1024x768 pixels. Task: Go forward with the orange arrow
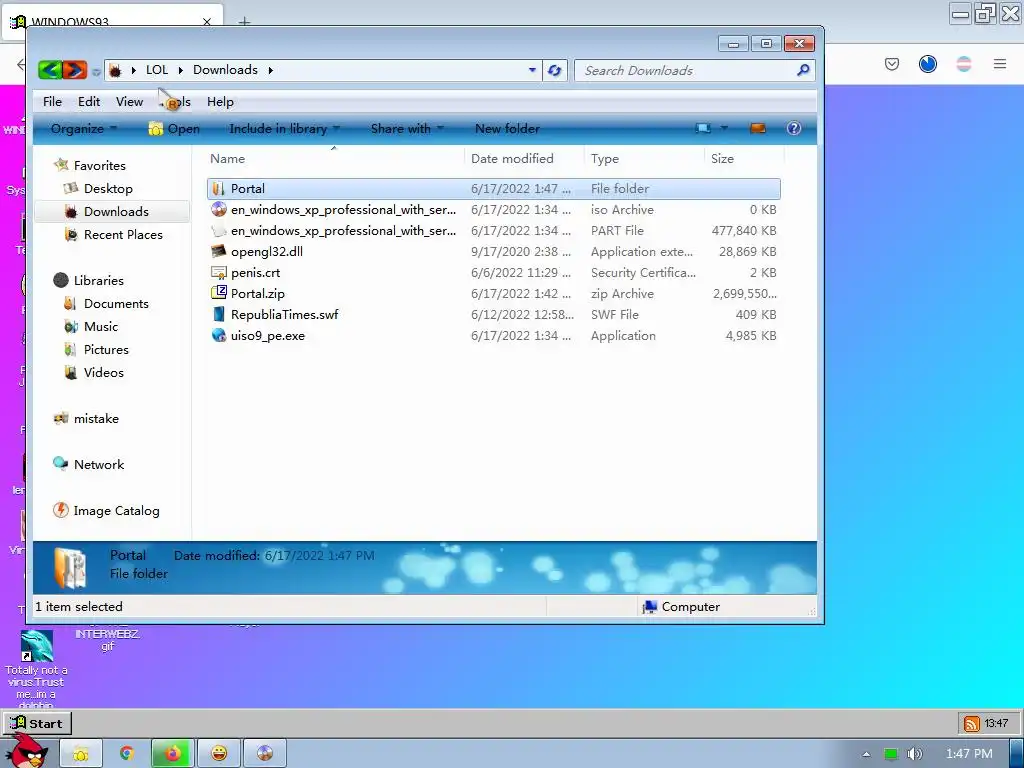pyautogui.click(x=74, y=70)
